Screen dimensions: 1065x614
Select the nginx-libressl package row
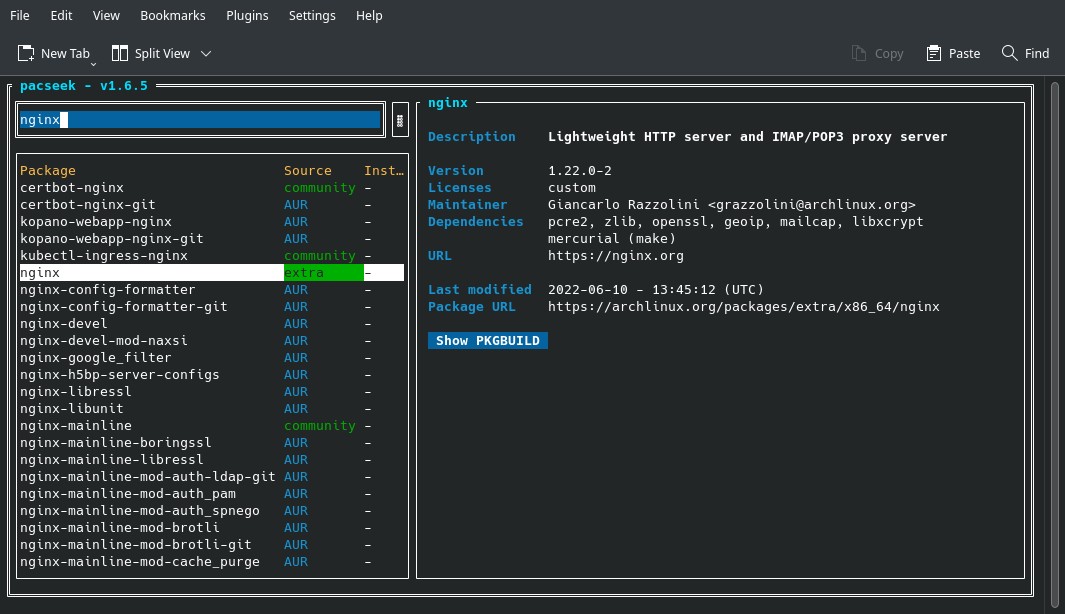click(212, 391)
